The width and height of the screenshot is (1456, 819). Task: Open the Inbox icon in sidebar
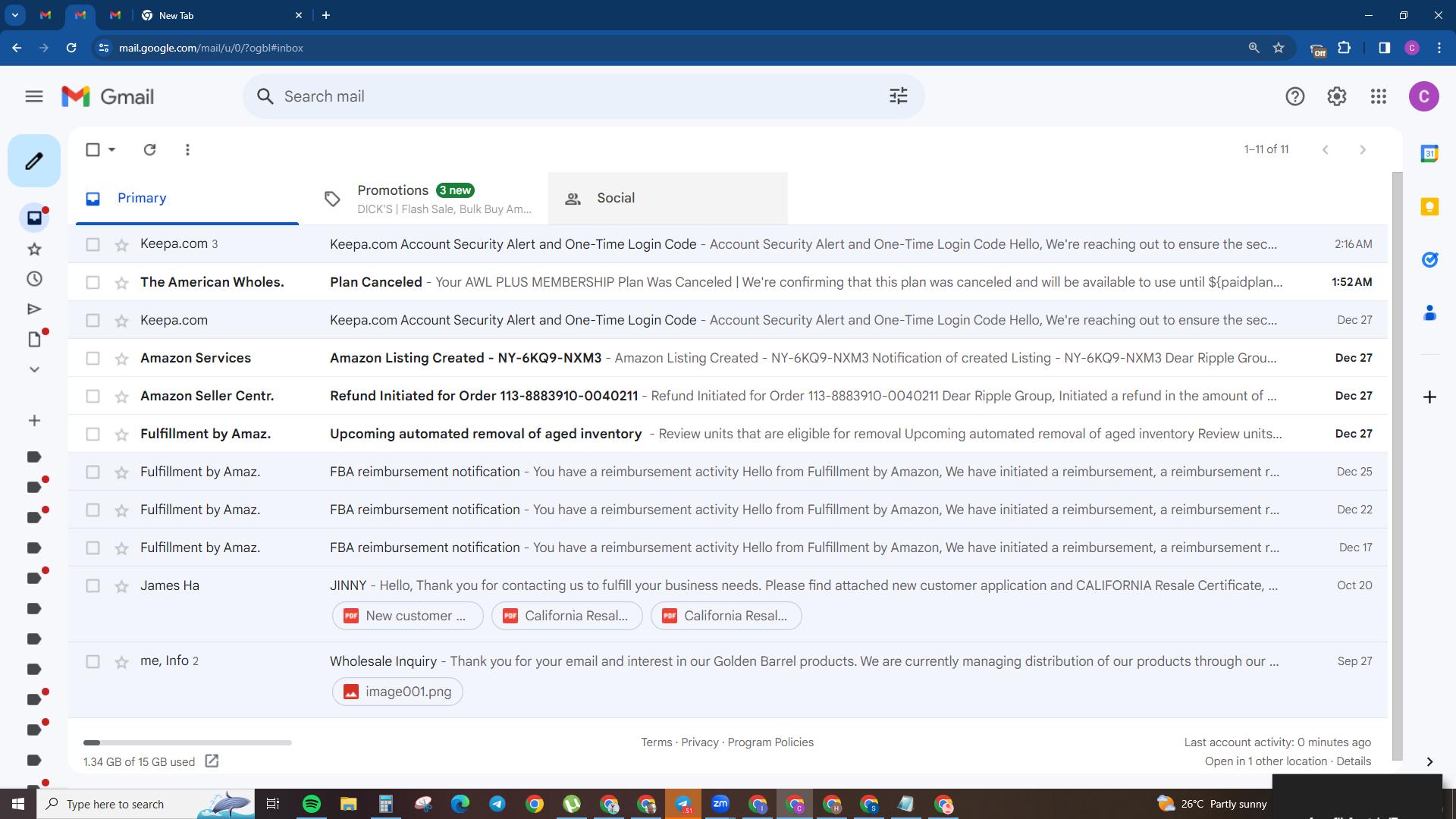click(34, 218)
